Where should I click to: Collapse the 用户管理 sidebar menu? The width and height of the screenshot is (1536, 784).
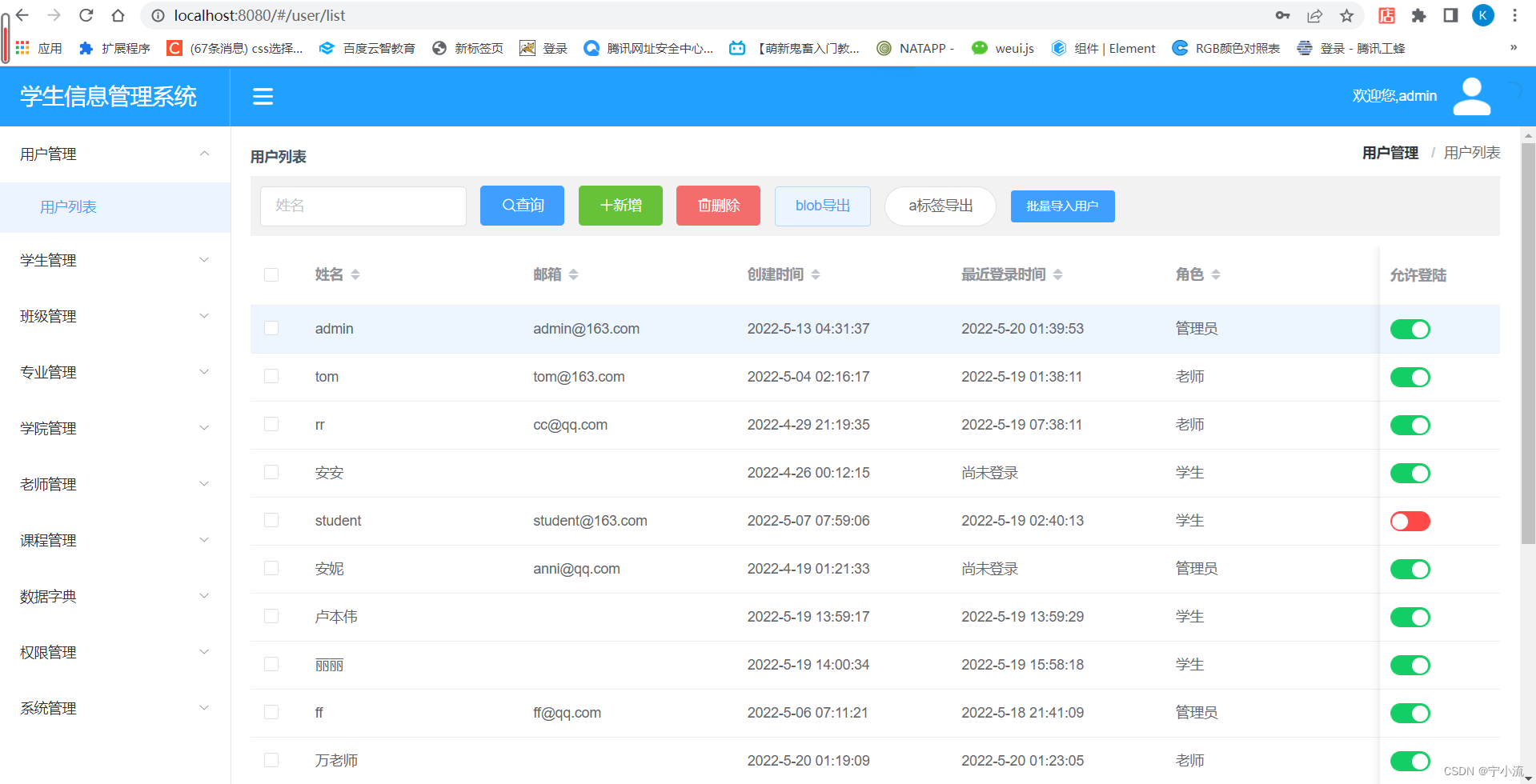pyautogui.click(x=115, y=154)
